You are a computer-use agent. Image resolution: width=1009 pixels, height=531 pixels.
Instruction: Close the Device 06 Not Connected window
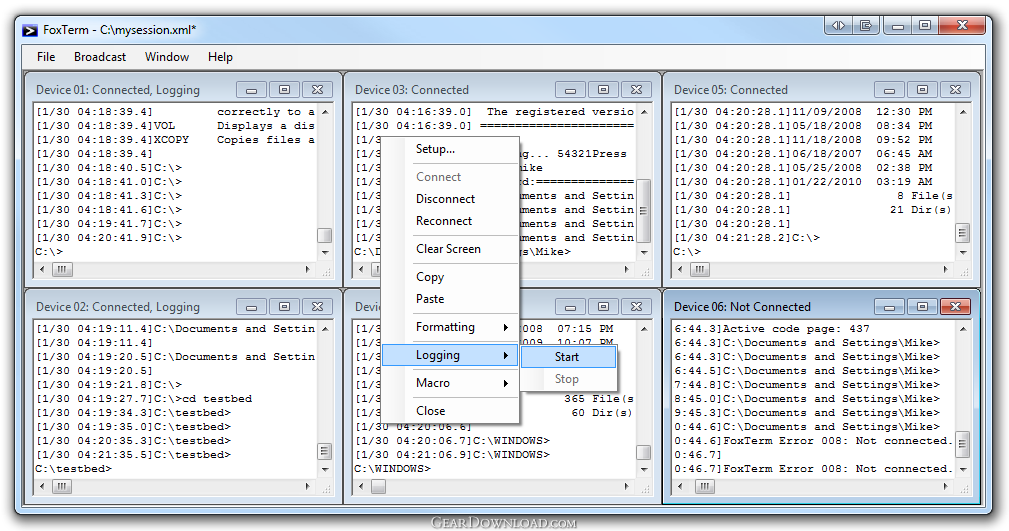[955, 307]
